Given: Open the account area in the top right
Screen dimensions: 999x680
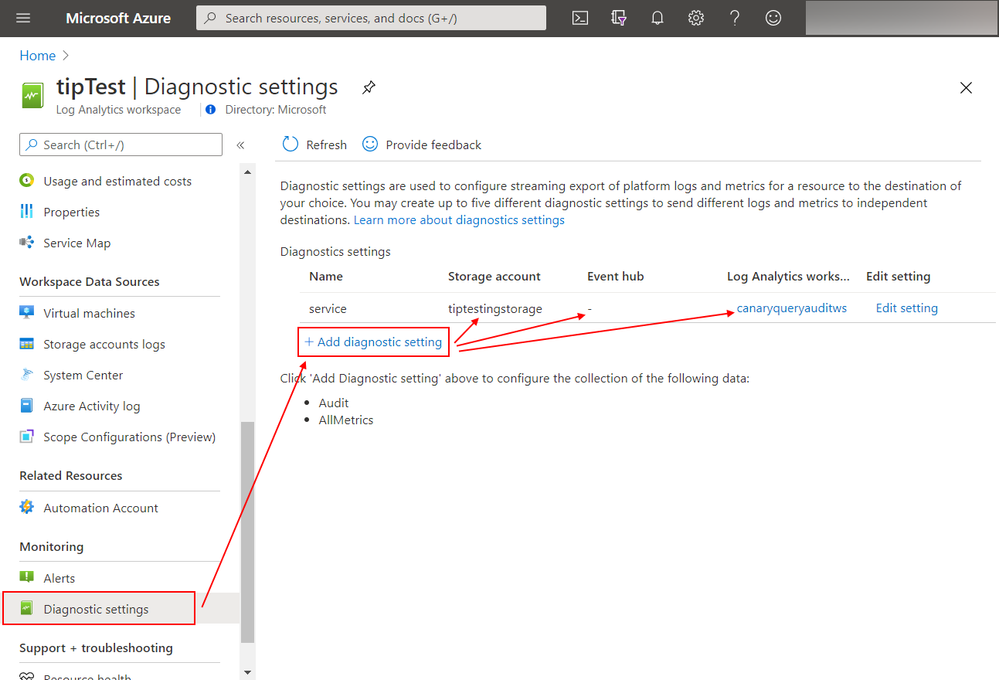Looking at the screenshot, I should pos(901,18).
